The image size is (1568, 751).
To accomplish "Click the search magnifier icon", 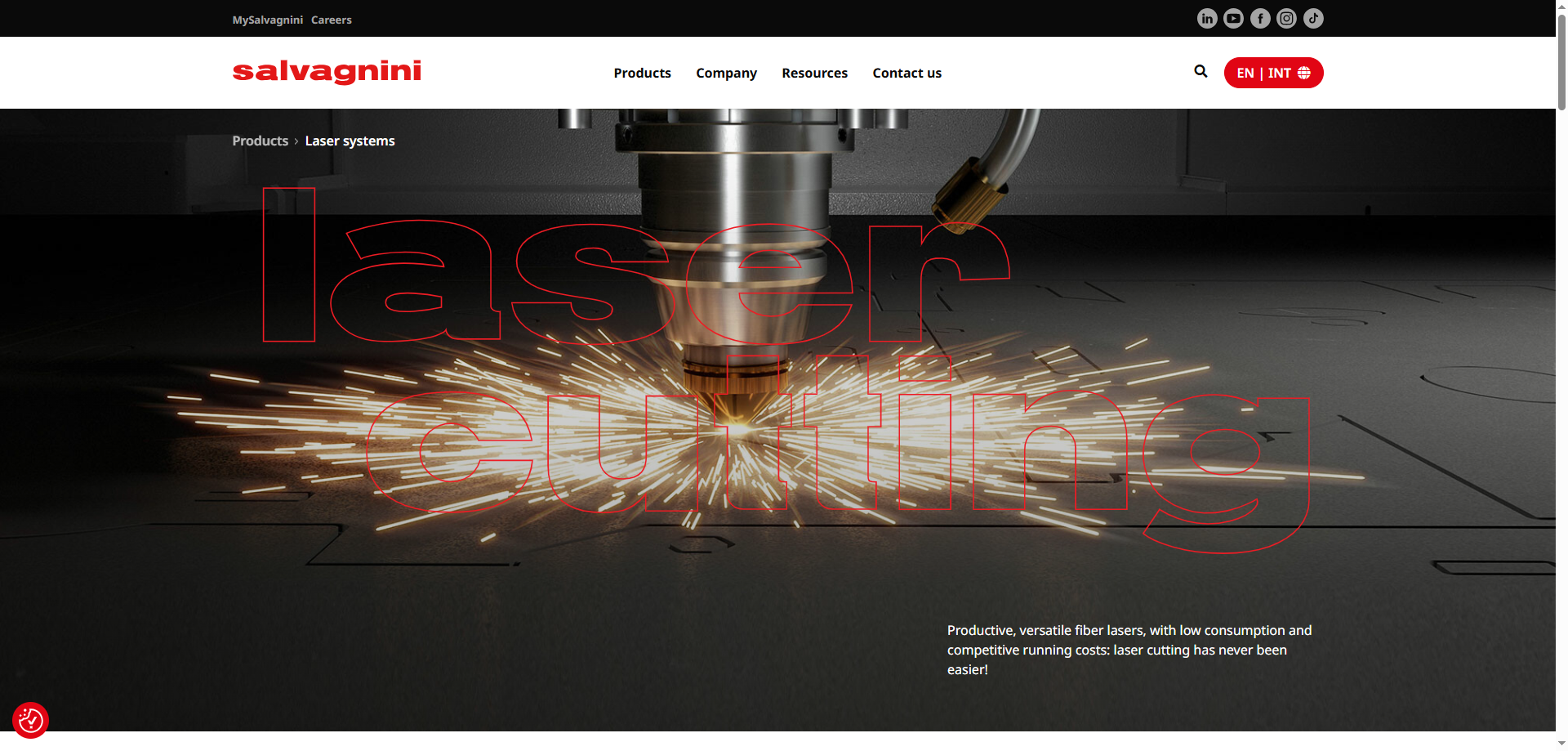I will click(1200, 72).
